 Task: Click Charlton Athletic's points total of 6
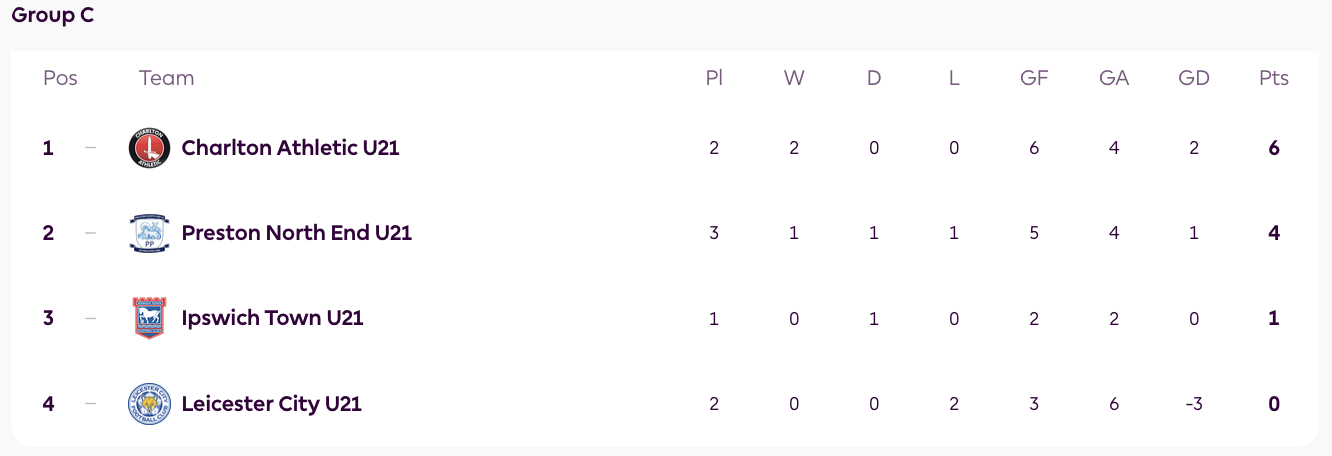[1274, 148]
